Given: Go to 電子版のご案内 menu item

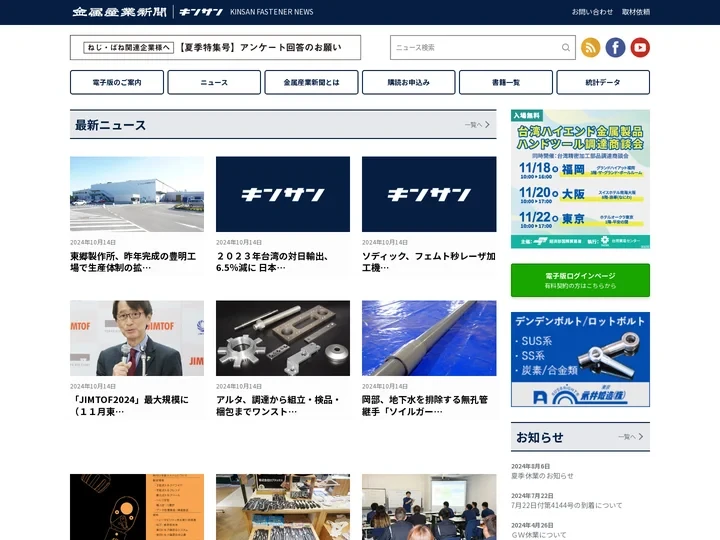Looking at the screenshot, I should pyautogui.click(x=117, y=82).
